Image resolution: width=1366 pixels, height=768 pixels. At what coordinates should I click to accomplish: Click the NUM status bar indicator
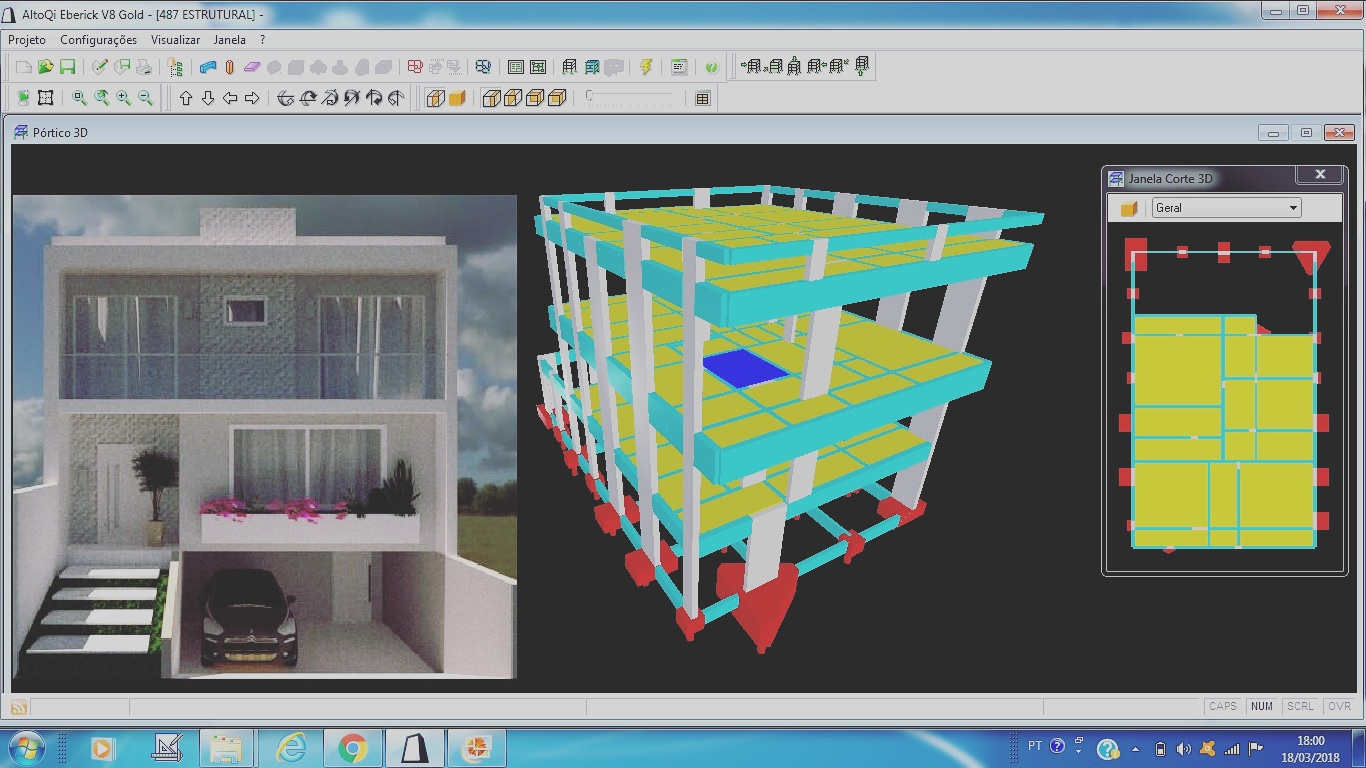(x=1262, y=706)
